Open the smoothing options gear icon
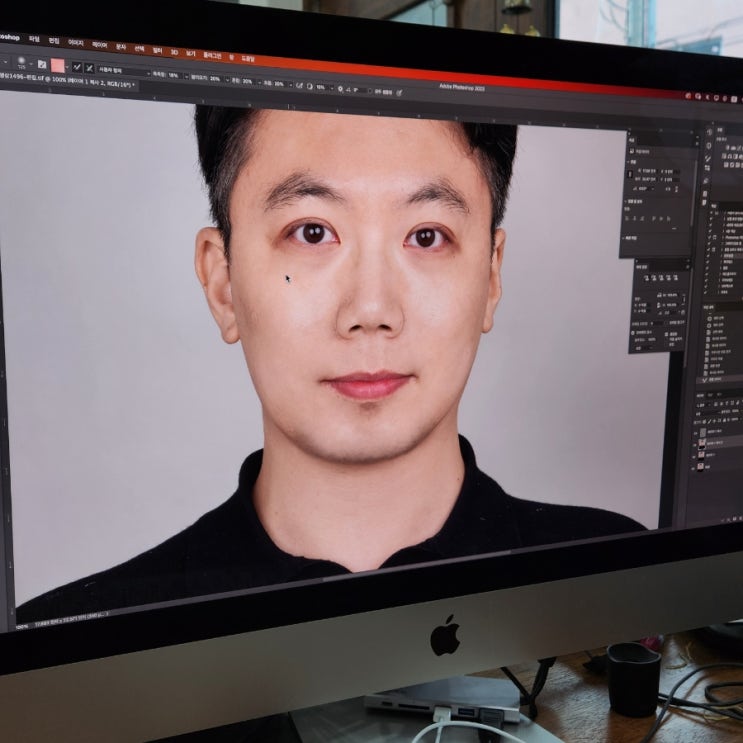The image size is (743, 743). point(340,89)
